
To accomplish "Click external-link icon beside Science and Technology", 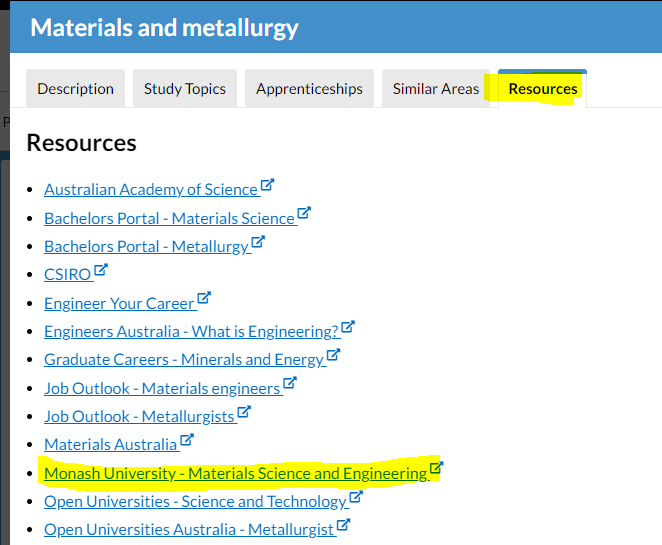I will [x=356, y=497].
